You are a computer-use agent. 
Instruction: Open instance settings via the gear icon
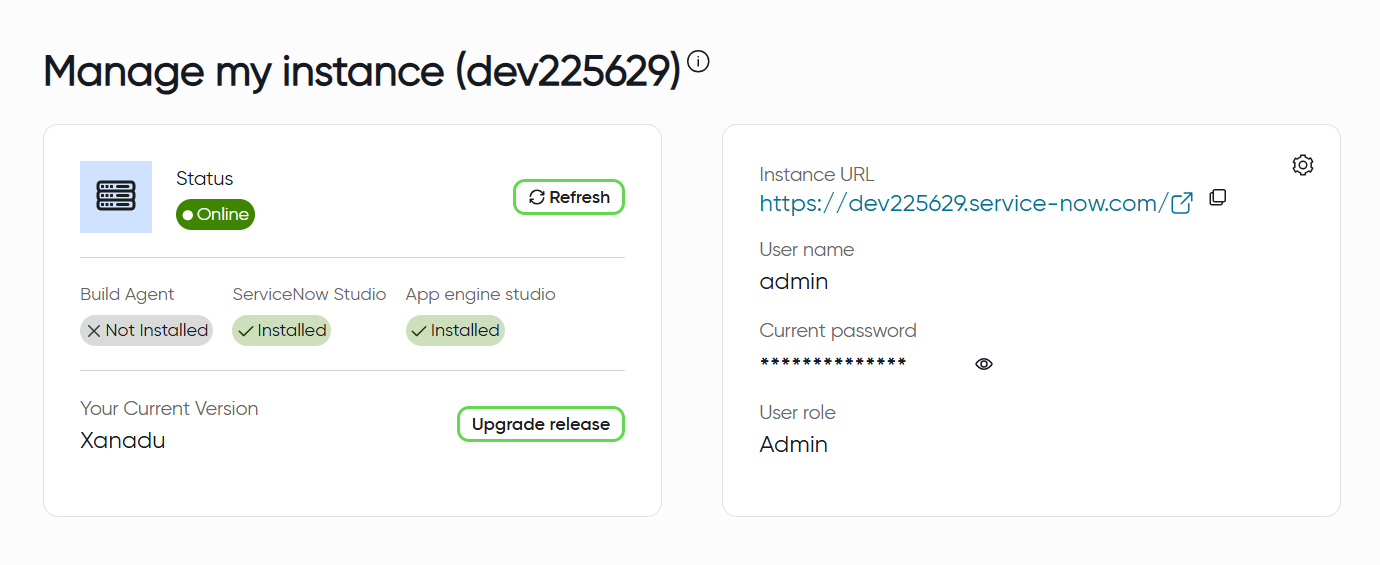[x=1302, y=165]
